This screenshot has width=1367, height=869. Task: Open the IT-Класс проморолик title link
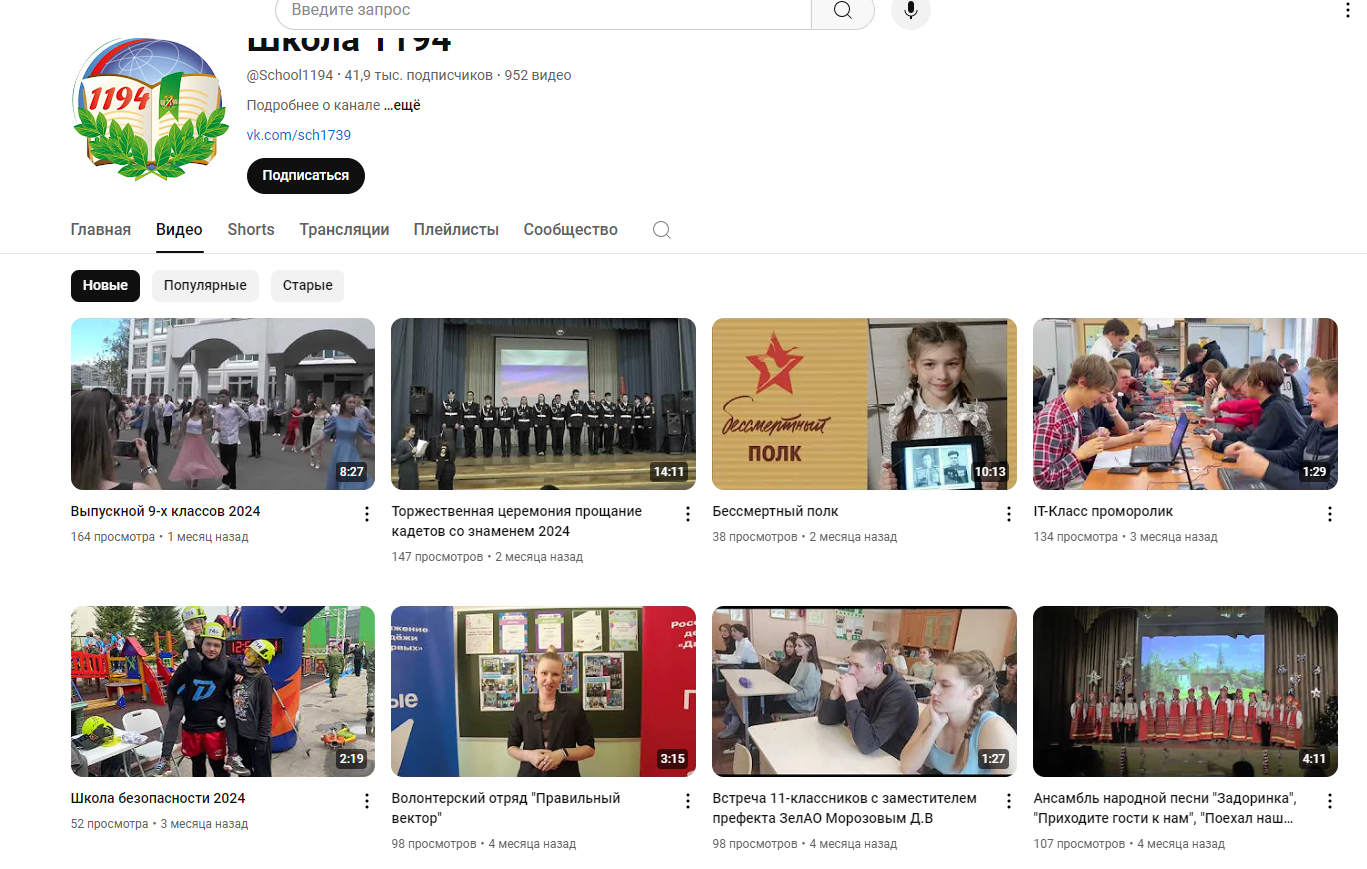(x=1103, y=511)
